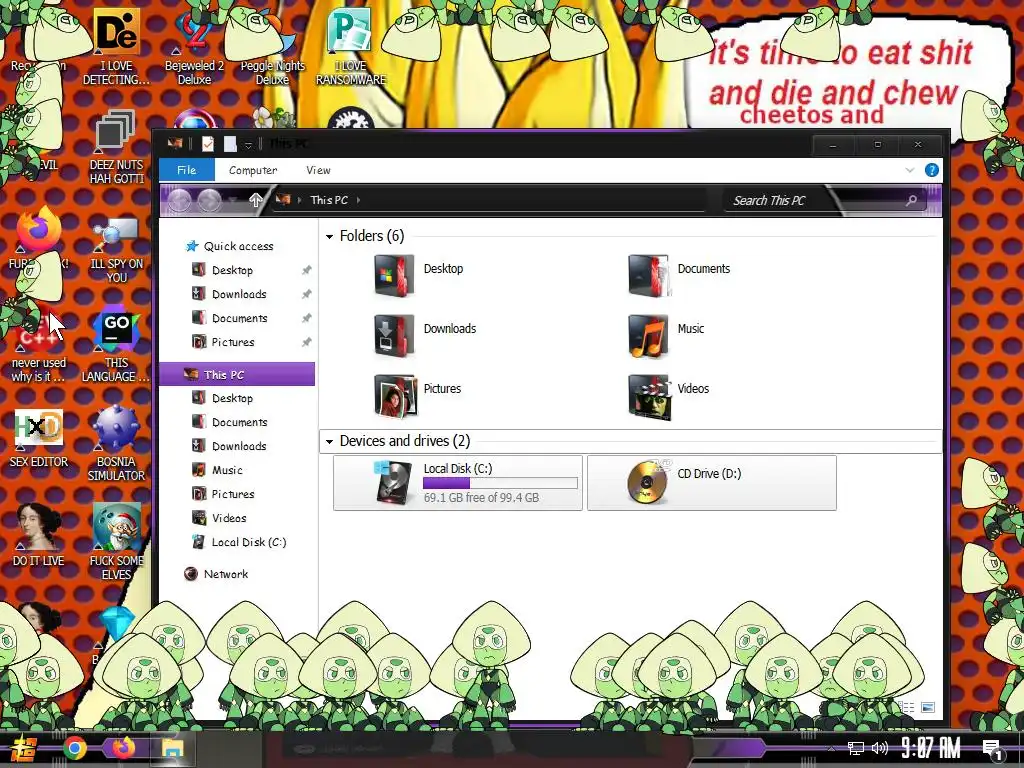
Task: Click the pin next to Quick access Downloads
Action: pyautogui.click(x=306, y=295)
